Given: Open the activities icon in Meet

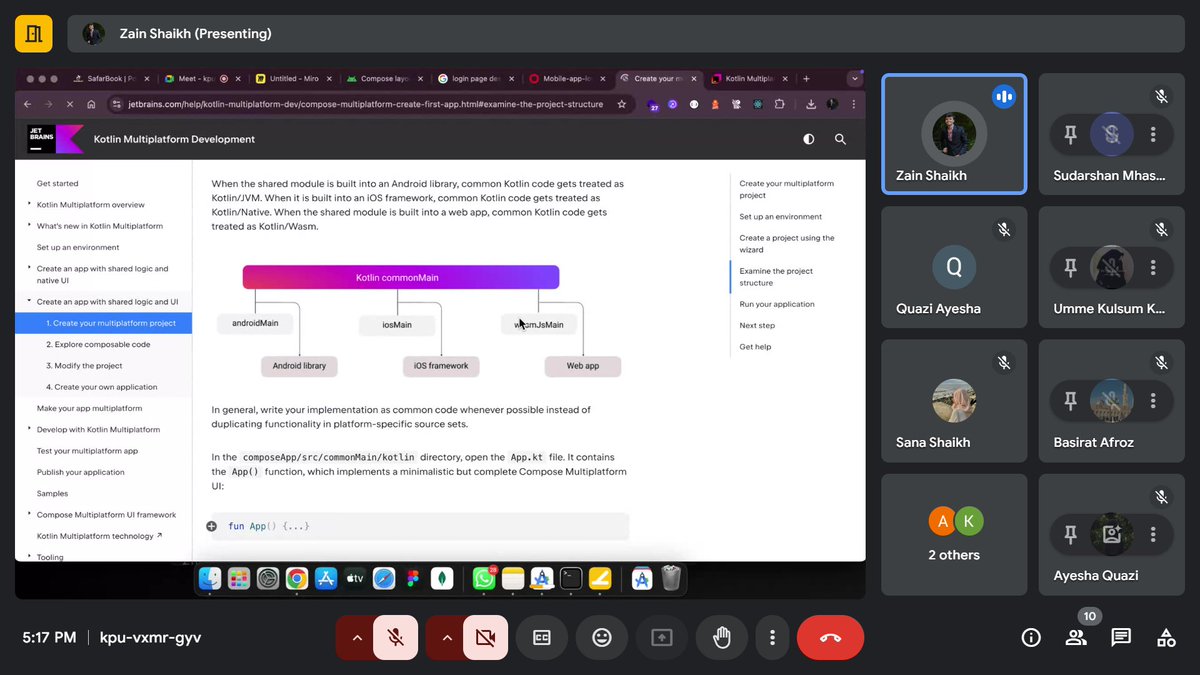Looking at the screenshot, I should coord(1166,637).
